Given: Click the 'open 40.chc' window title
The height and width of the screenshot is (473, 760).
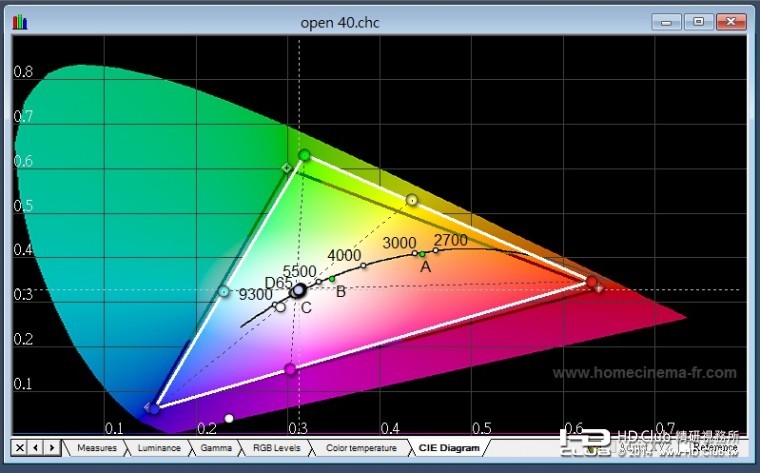Looking at the screenshot, I should click(x=340, y=23).
